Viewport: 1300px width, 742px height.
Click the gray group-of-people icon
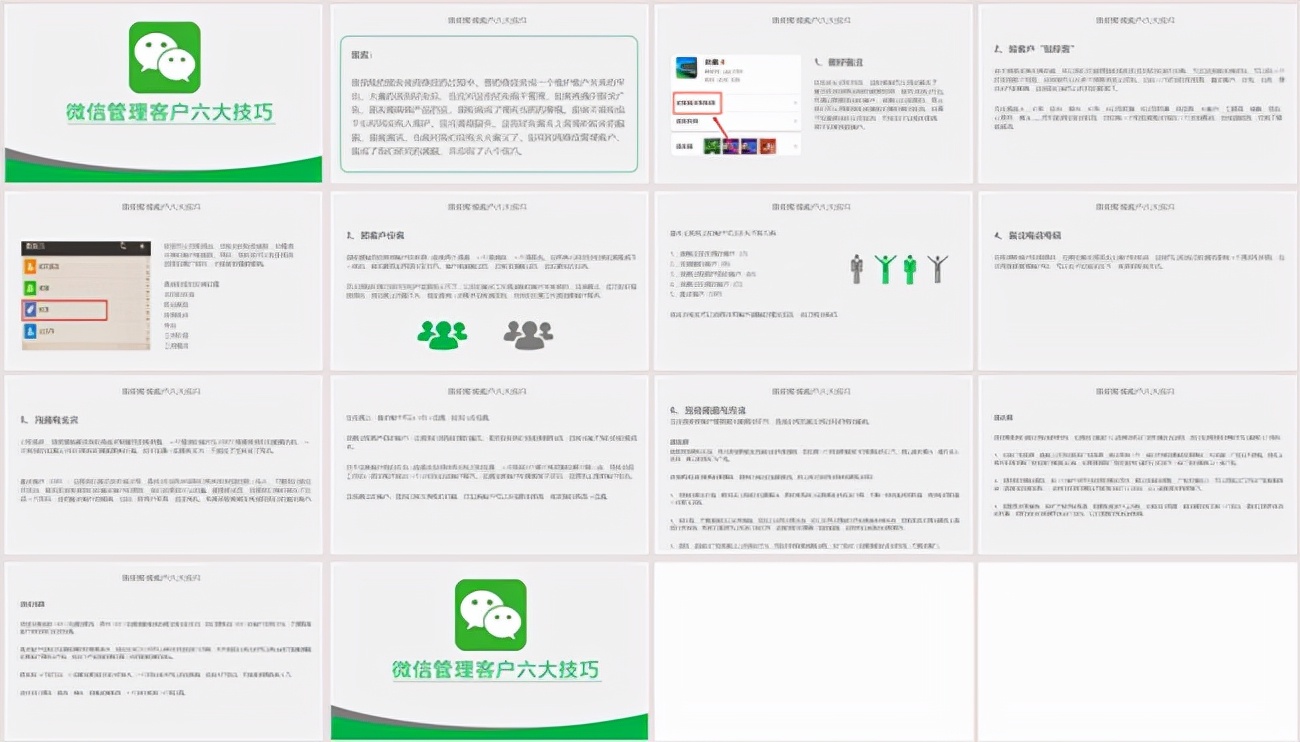point(528,335)
